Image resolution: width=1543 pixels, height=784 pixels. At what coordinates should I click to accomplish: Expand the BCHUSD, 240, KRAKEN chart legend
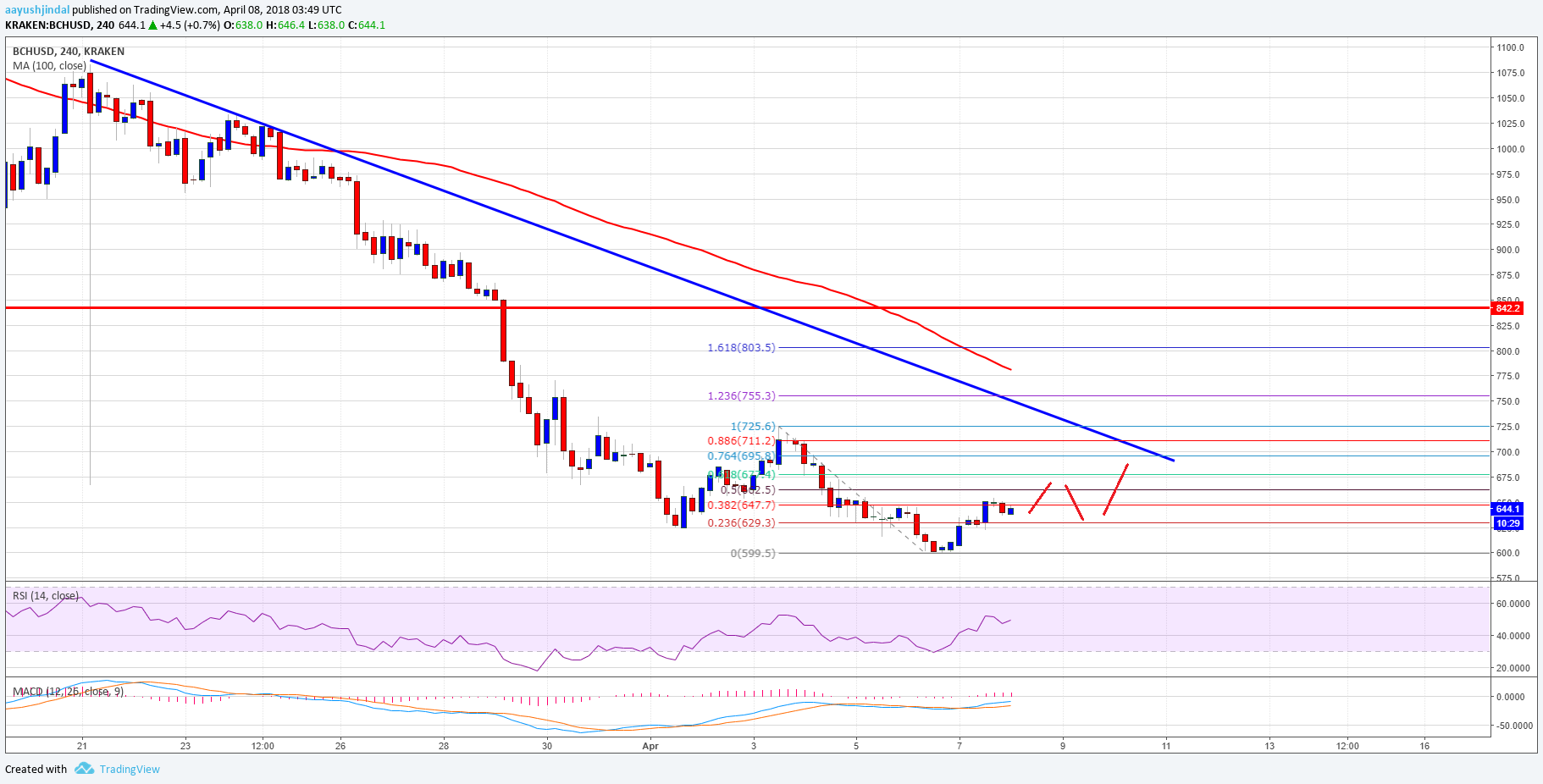pos(68,51)
